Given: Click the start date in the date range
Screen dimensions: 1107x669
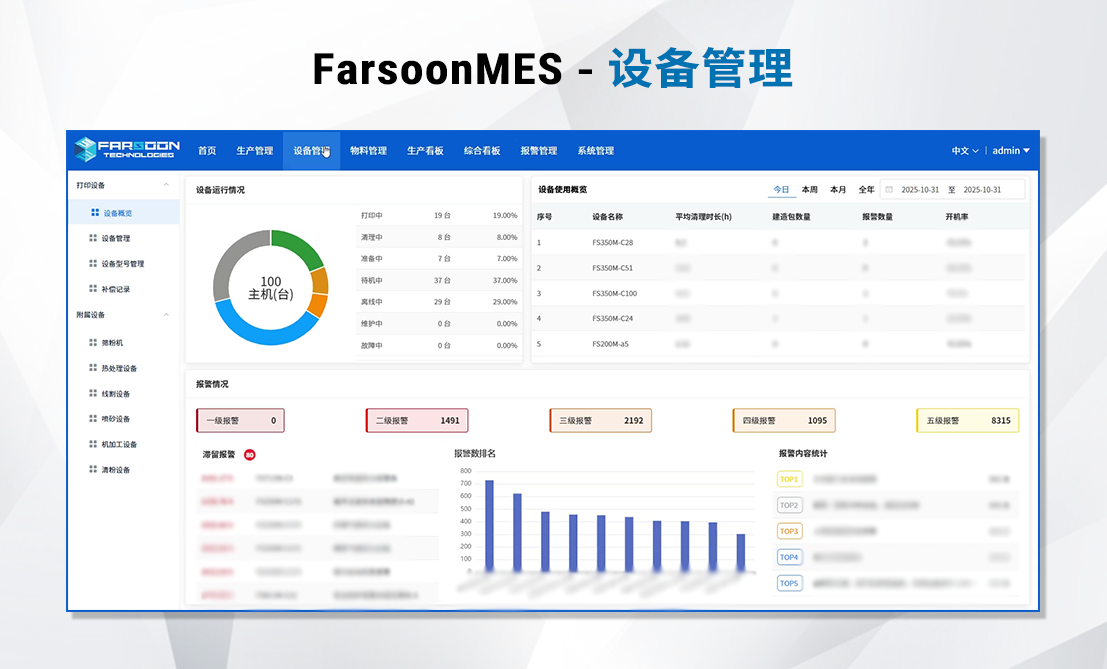Looking at the screenshot, I should 921,189.
